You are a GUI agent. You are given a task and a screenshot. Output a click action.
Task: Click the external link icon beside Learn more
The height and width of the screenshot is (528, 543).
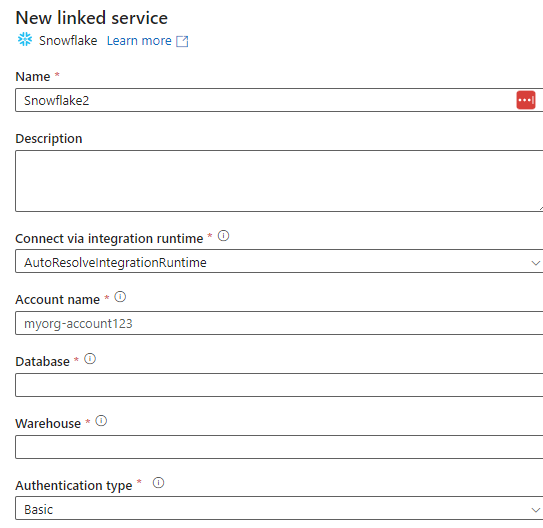pyautogui.click(x=182, y=41)
